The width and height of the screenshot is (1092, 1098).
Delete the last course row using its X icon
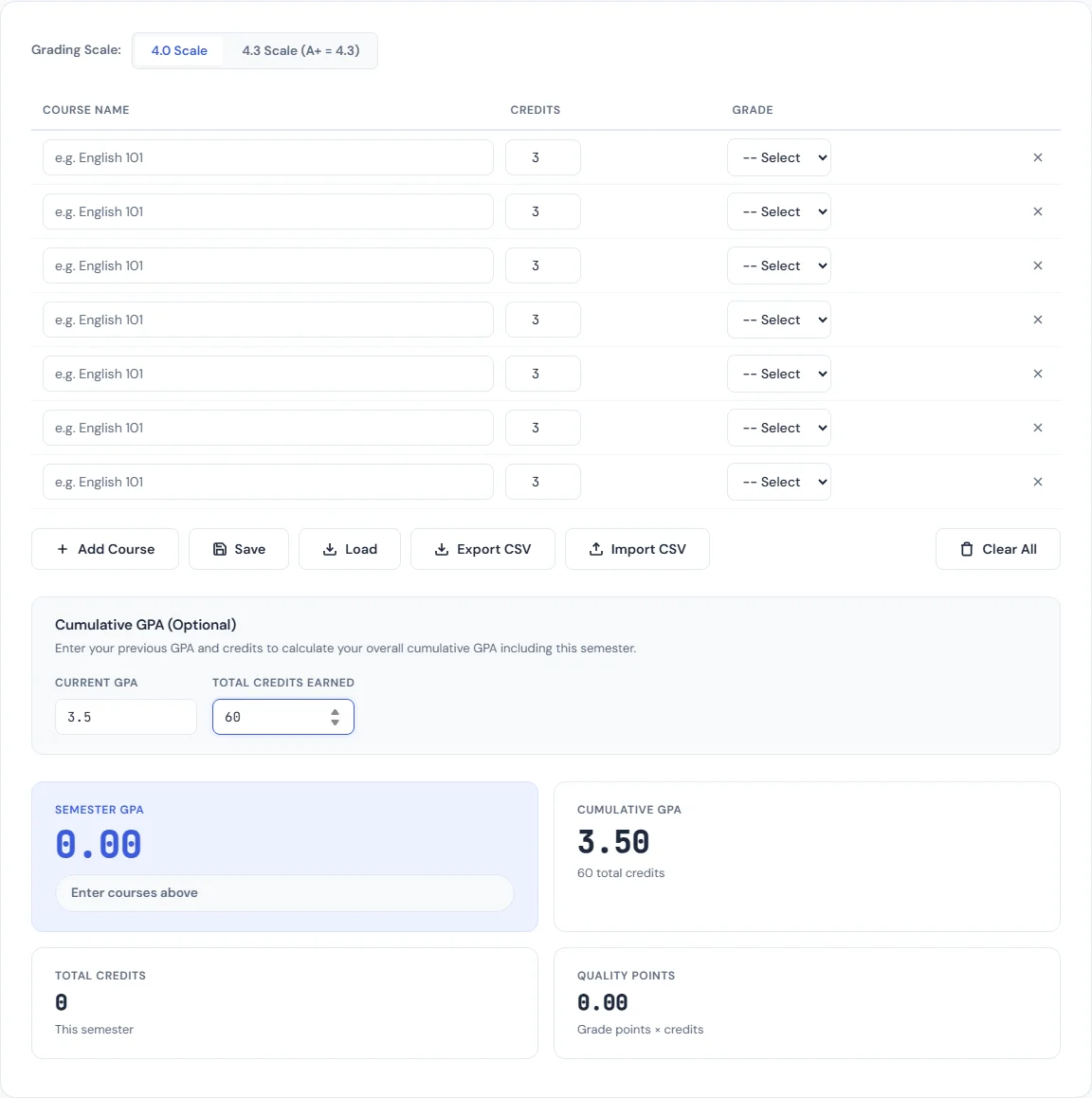[1038, 482]
